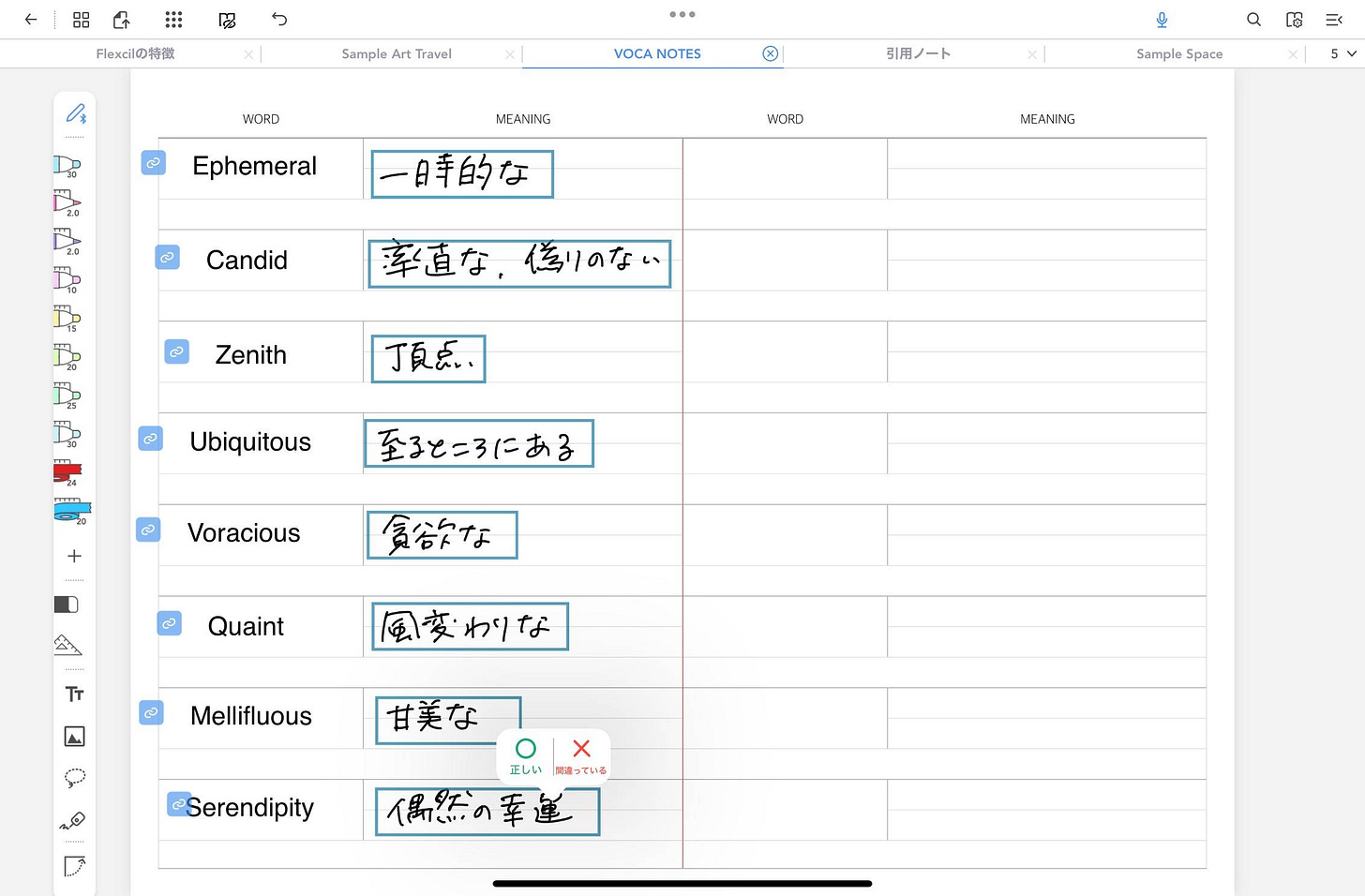The image size is (1365, 896).
Task: Select the Text tool
Action: tap(75, 694)
